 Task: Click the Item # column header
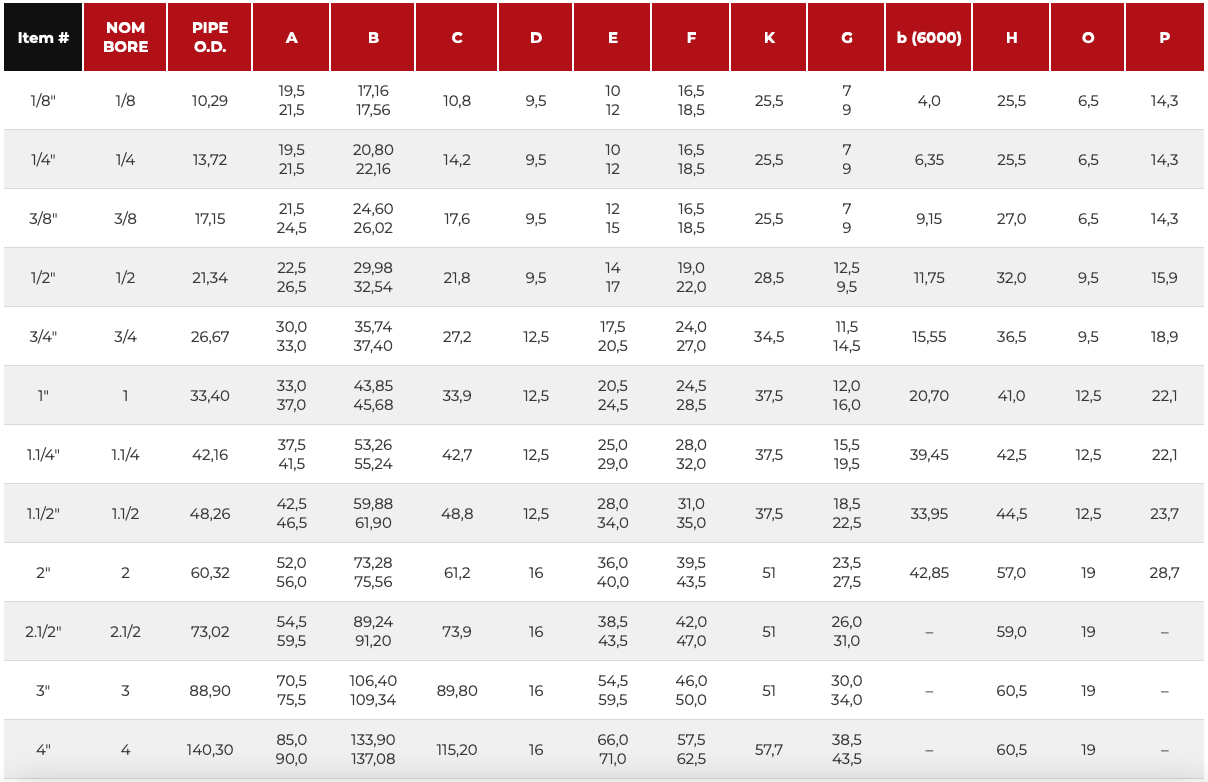(x=43, y=37)
